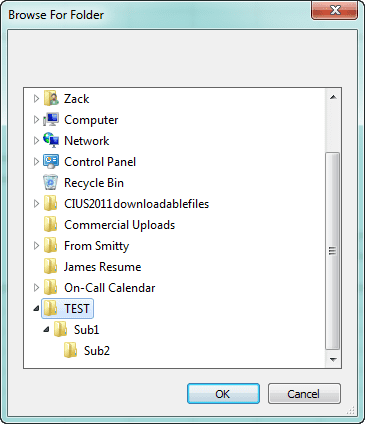Expand the CIUS2011downloadablefiles folder

click(x=36, y=204)
